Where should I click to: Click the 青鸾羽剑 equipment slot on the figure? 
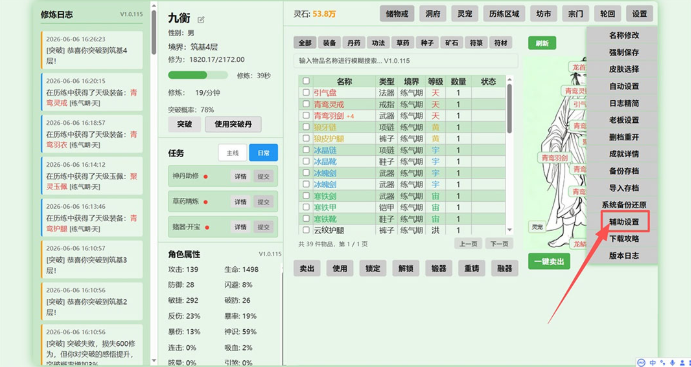click(x=554, y=158)
